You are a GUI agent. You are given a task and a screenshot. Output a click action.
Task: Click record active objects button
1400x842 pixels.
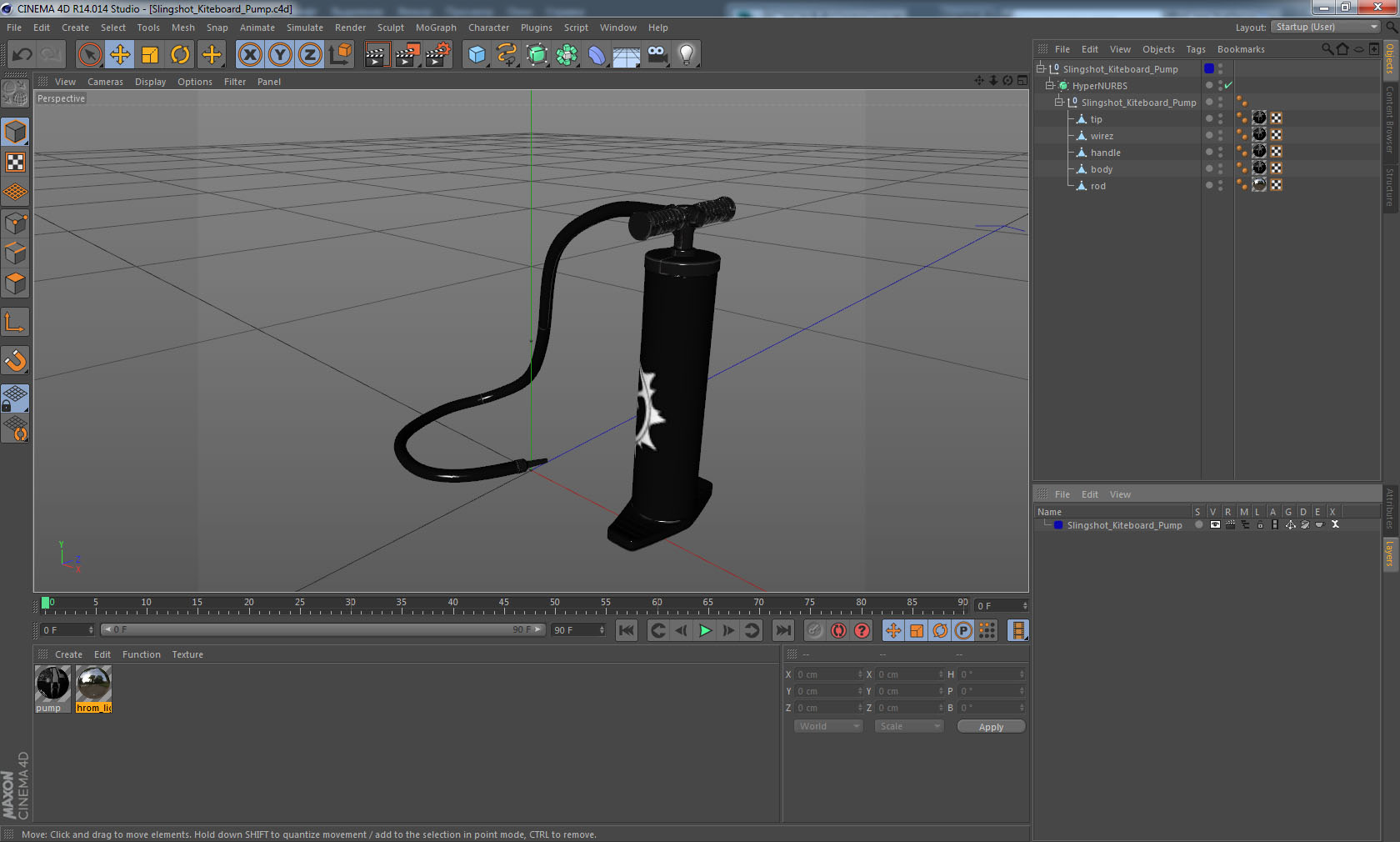(815, 631)
